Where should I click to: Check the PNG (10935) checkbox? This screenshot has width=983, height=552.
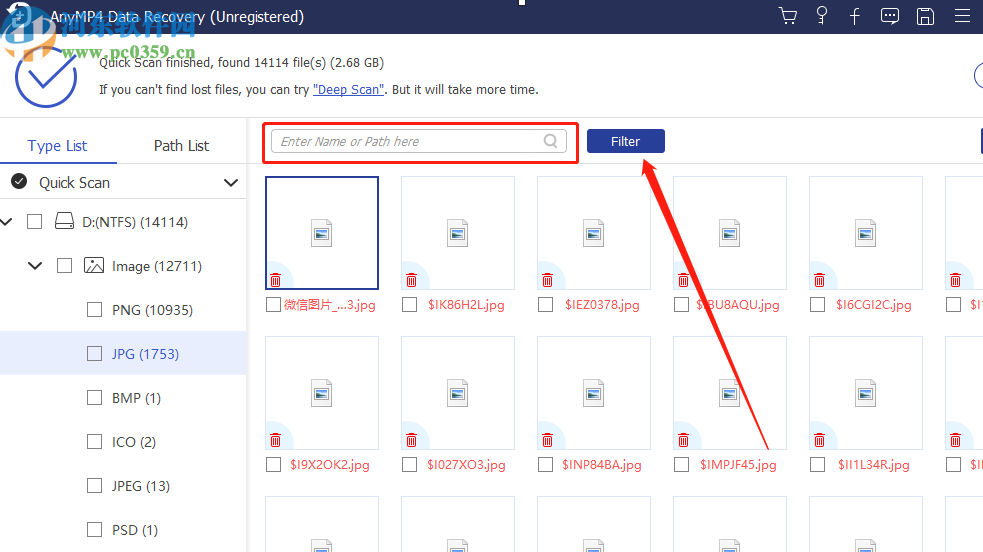tap(95, 310)
